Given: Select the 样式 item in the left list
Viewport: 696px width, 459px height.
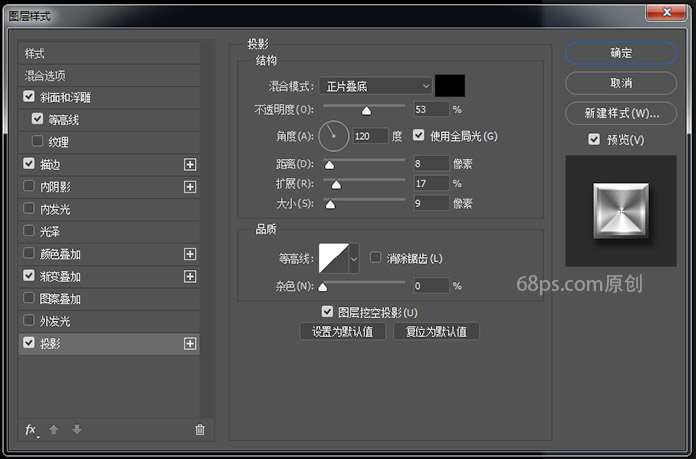Looking at the screenshot, I should (109, 54).
